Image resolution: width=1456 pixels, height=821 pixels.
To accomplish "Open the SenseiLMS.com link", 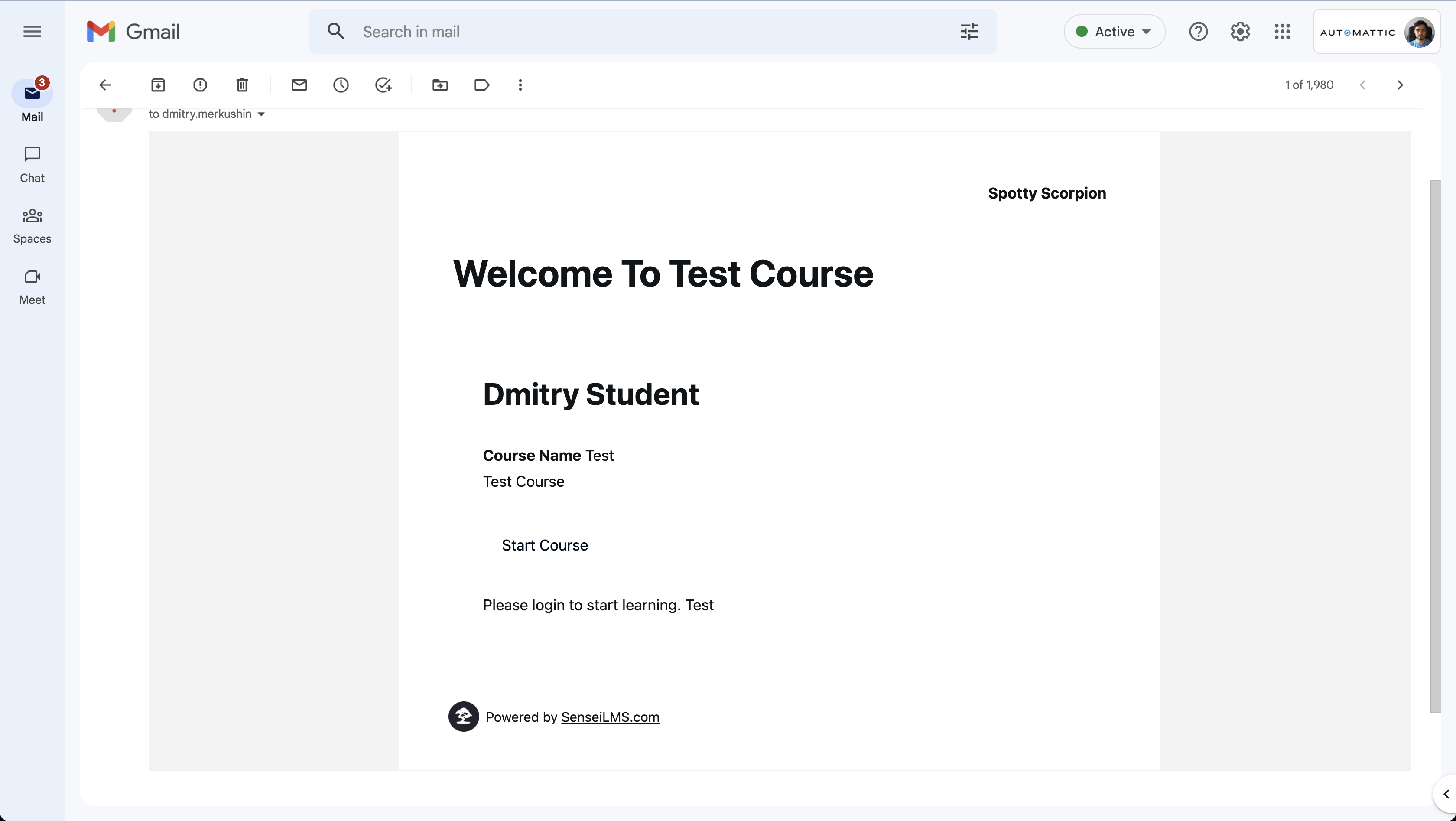I will click(610, 717).
